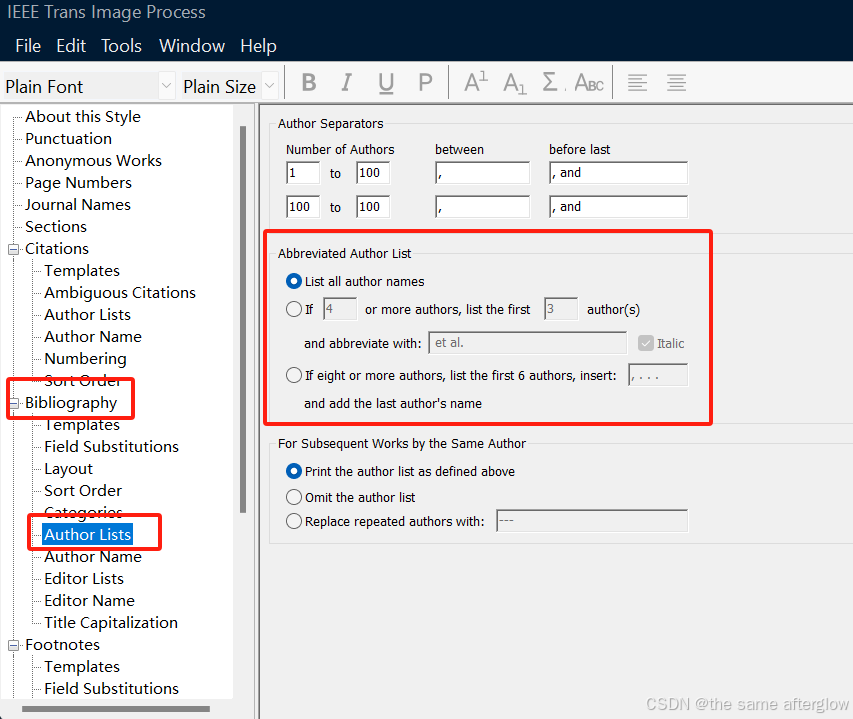Open the Plain Font dropdown
The image size is (853, 719).
(x=166, y=86)
